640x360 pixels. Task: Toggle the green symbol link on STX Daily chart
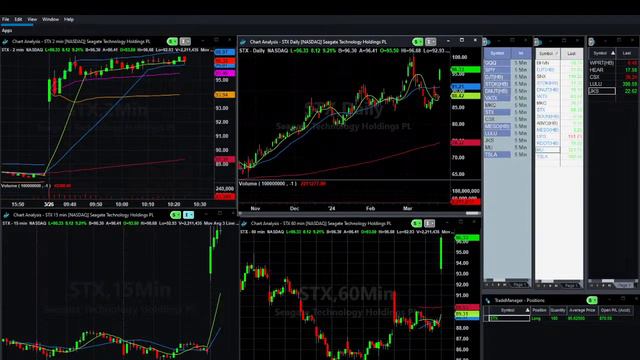point(417,42)
